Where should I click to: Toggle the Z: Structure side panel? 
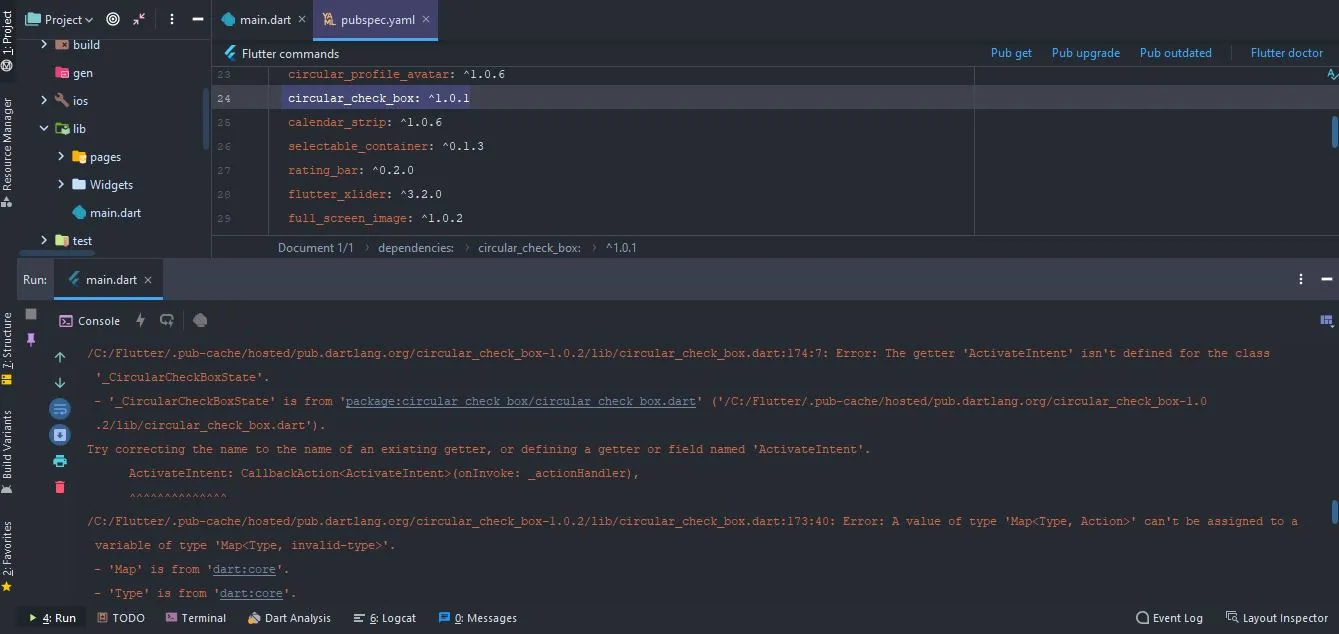coord(8,348)
